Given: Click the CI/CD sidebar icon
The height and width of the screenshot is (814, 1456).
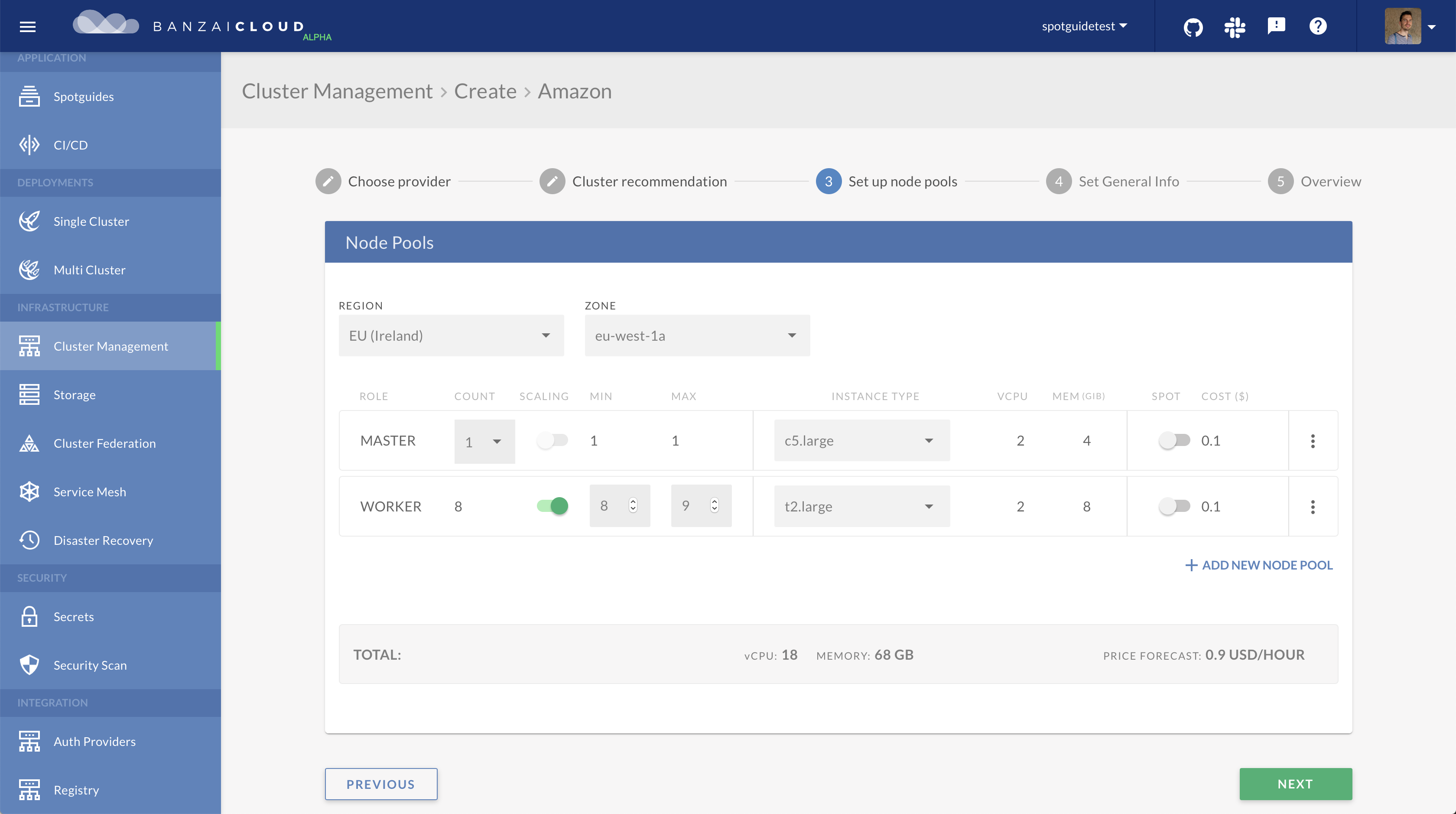Looking at the screenshot, I should [29, 145].
